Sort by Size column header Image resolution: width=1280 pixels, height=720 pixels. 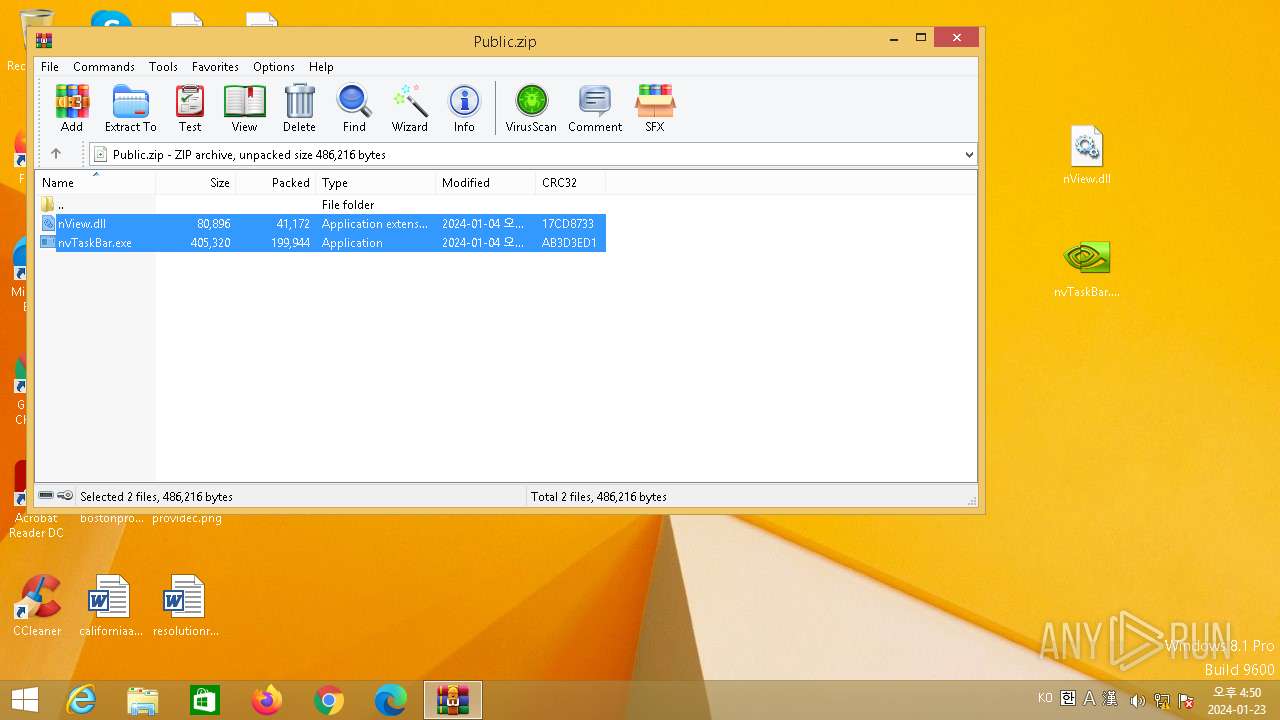[196, 183]
